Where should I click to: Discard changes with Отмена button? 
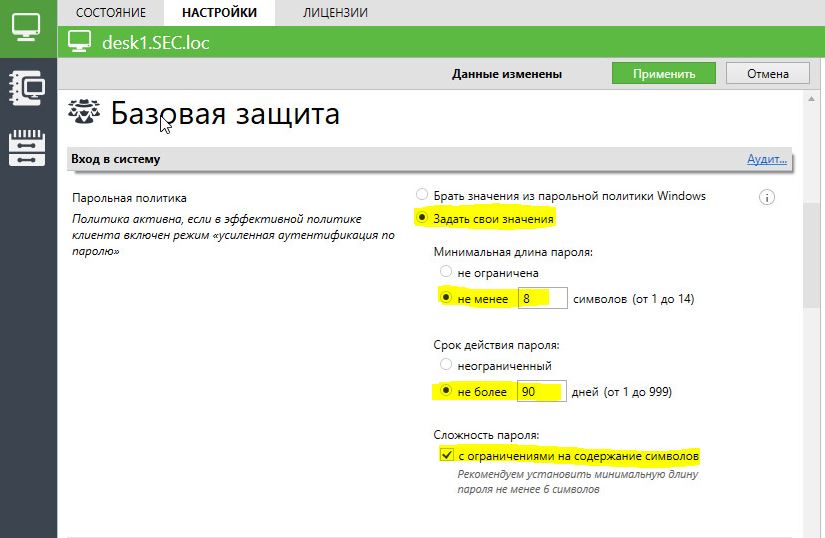point(768,74)
